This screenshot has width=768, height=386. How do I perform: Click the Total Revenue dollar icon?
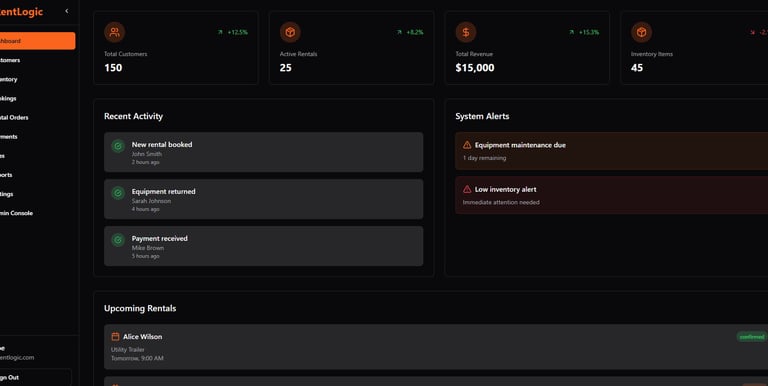(x=466, y=32)
